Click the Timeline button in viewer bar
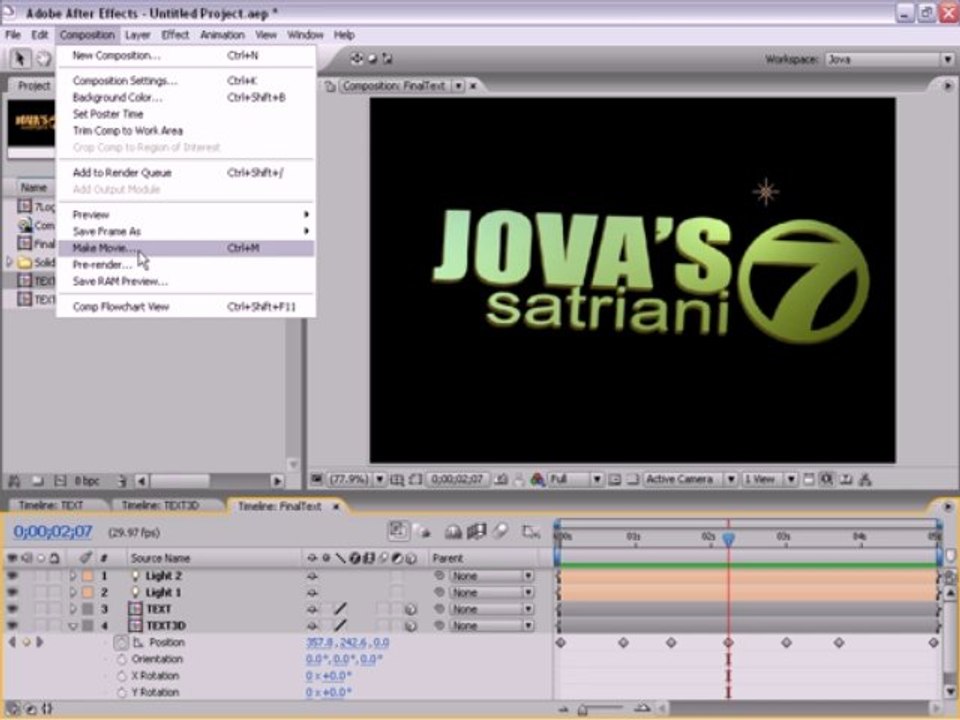Image resolution: width=960 pixels, height=720 pixels. click(846, 479)
